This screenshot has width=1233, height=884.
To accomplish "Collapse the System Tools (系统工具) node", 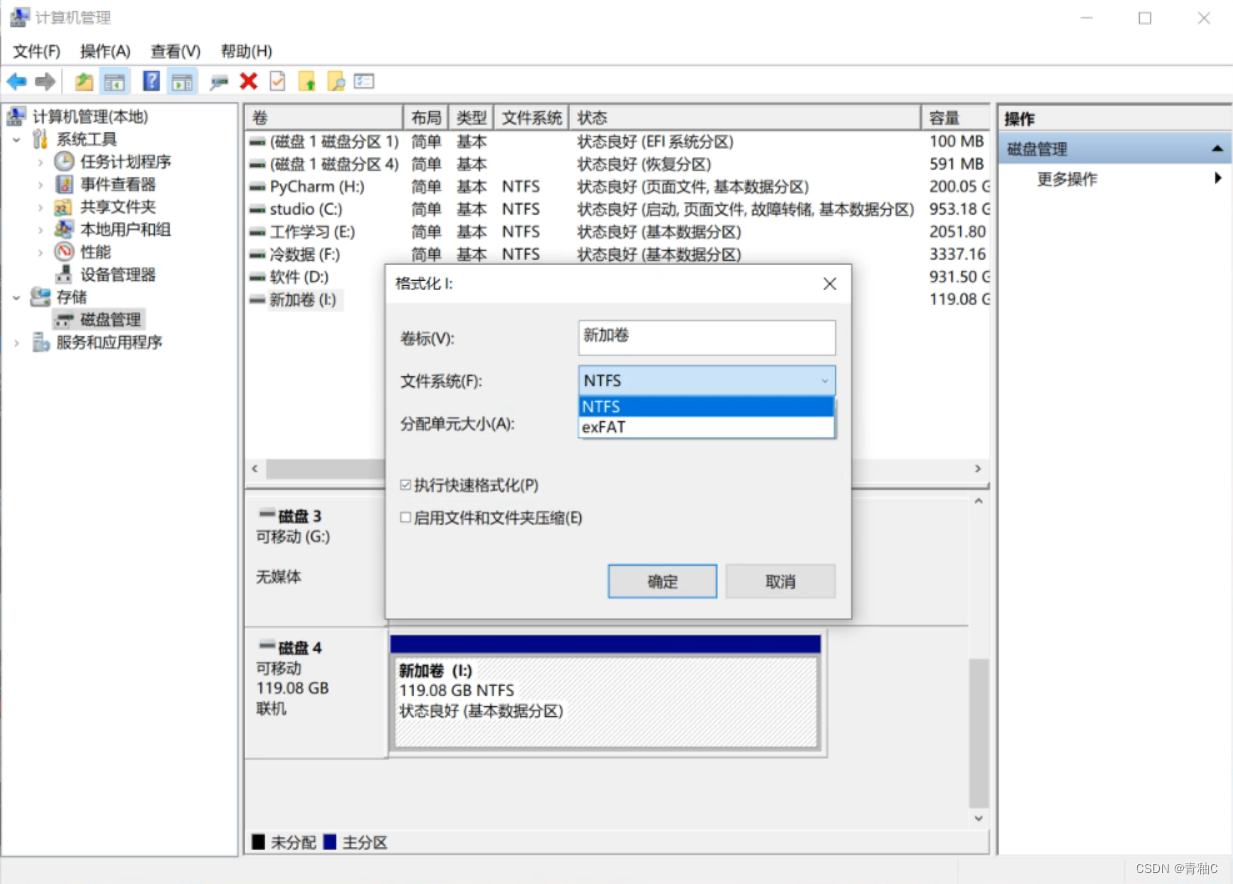I will pyautogui.click(x=16, y=139).
